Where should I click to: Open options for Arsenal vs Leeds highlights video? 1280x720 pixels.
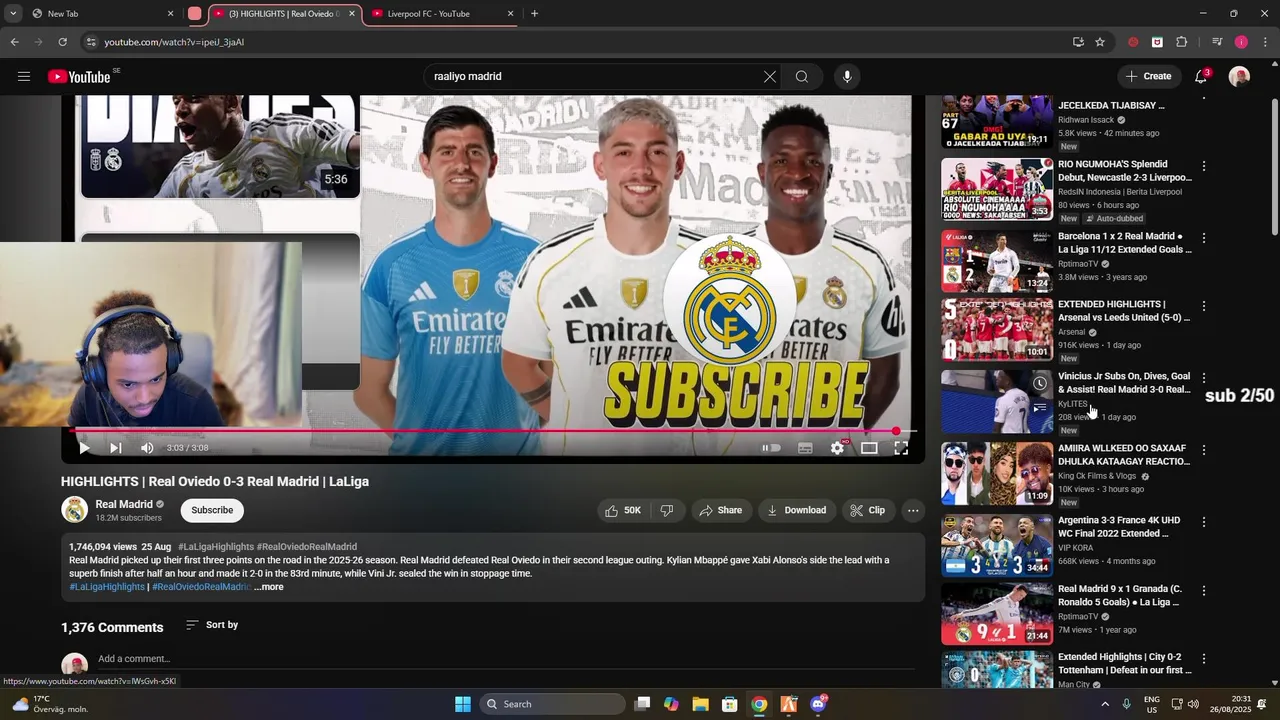1204,306
